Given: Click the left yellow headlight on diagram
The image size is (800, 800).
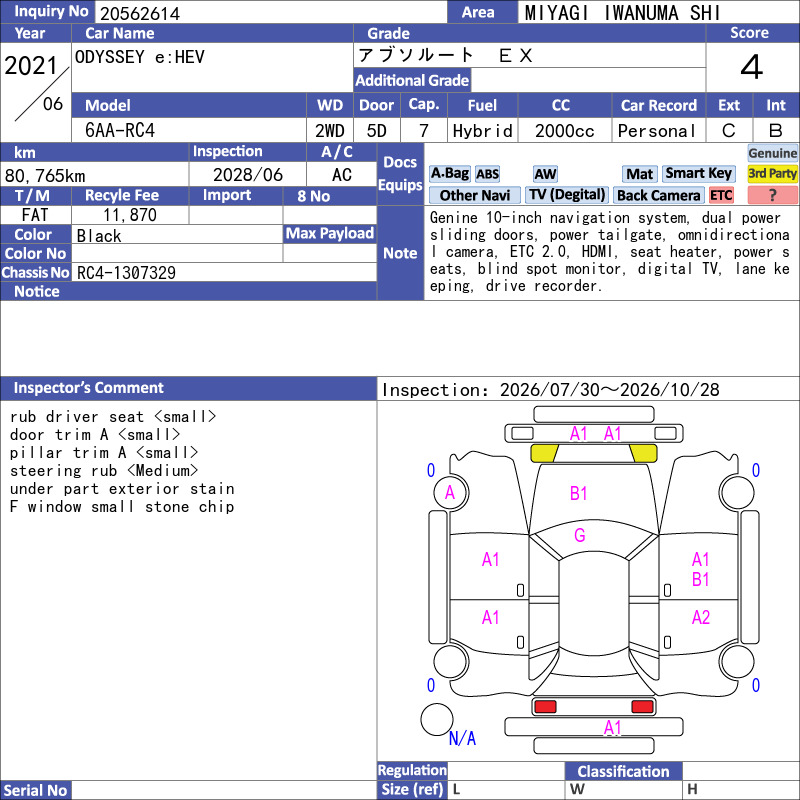Looking at the screenshot, I should 544,453.
